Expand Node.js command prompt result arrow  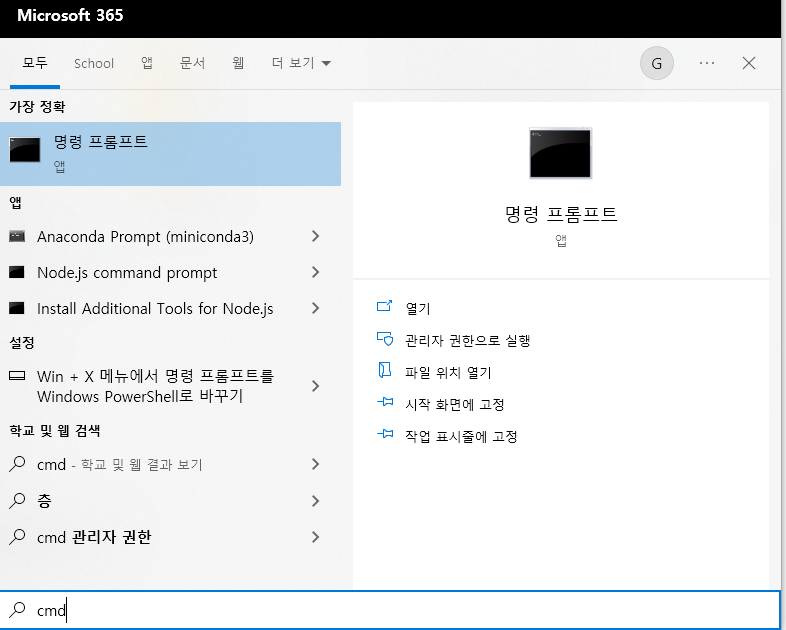tap(315, 272)
